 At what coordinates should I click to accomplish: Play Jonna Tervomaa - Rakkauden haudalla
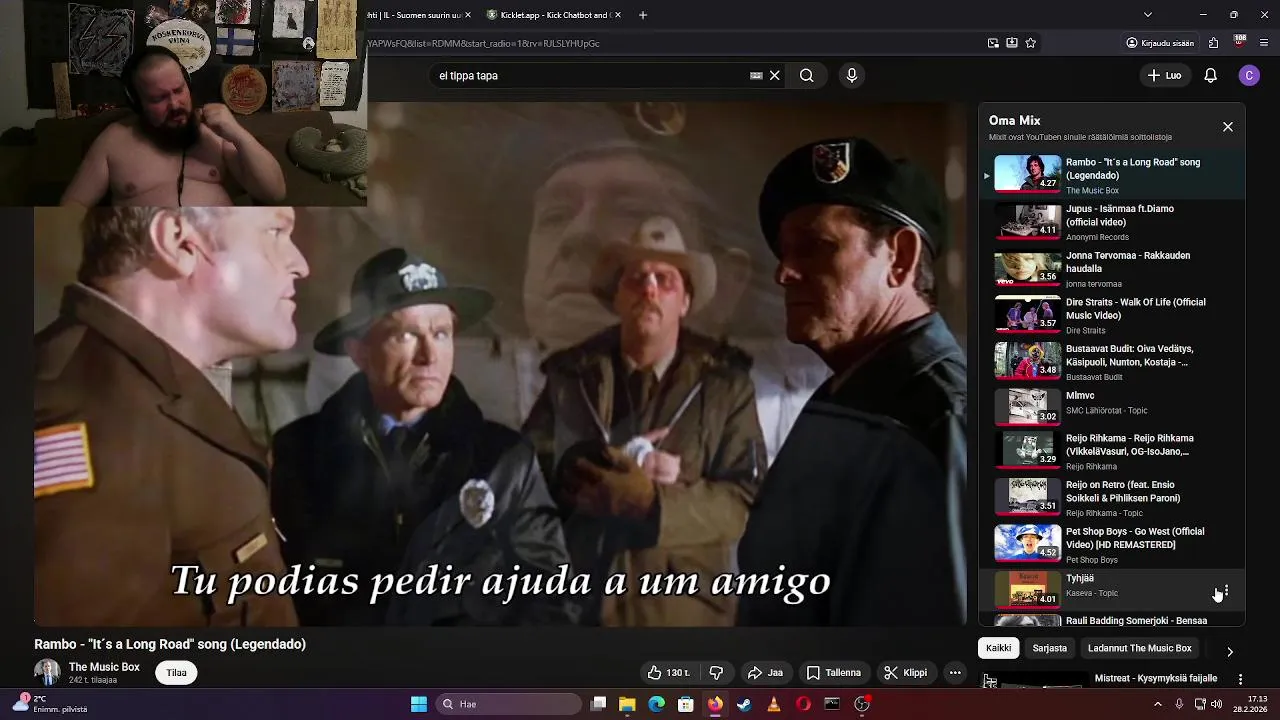[x=1111, y=269]
